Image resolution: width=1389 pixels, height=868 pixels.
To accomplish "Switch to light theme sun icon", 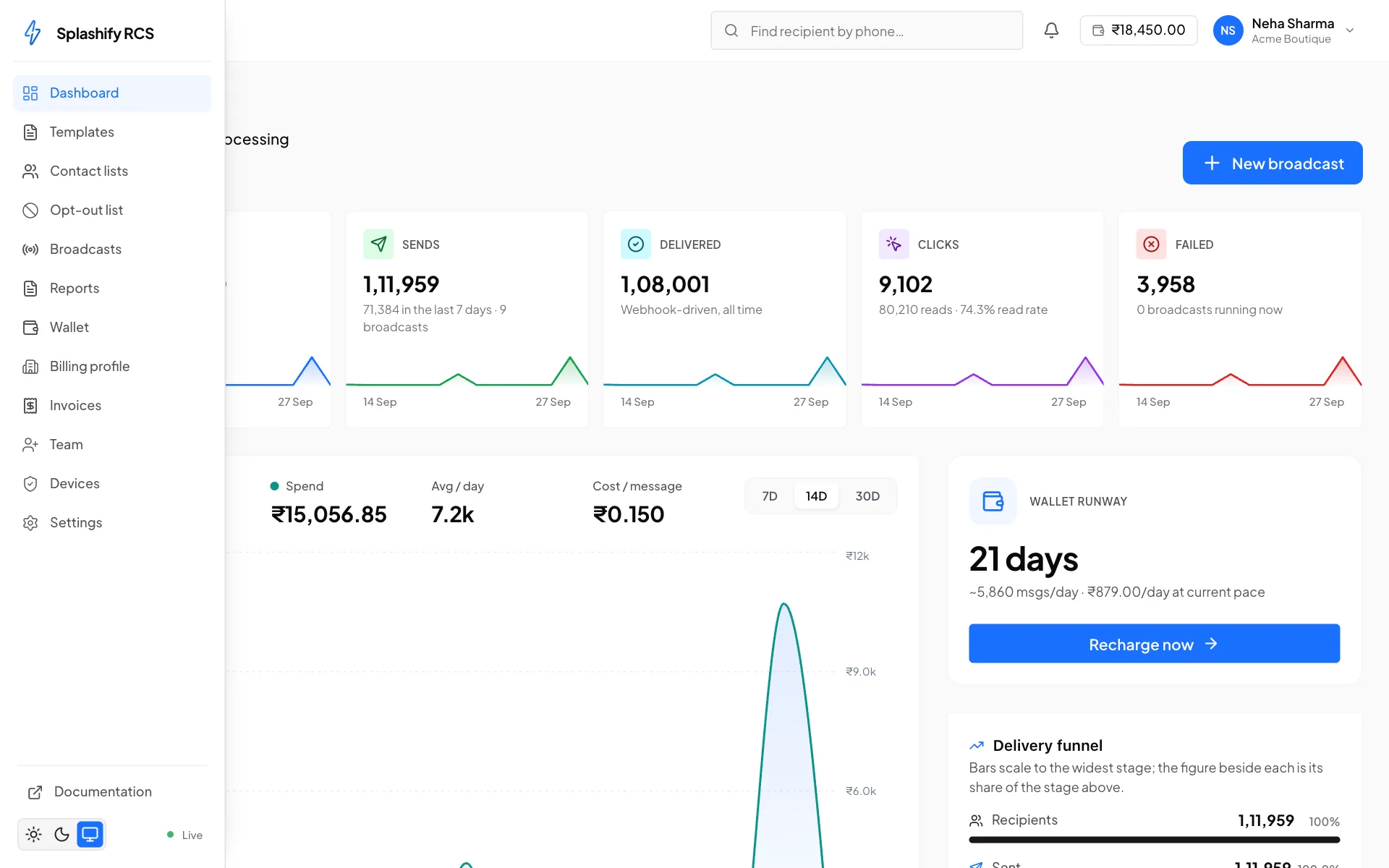I will tap(33, 835).
